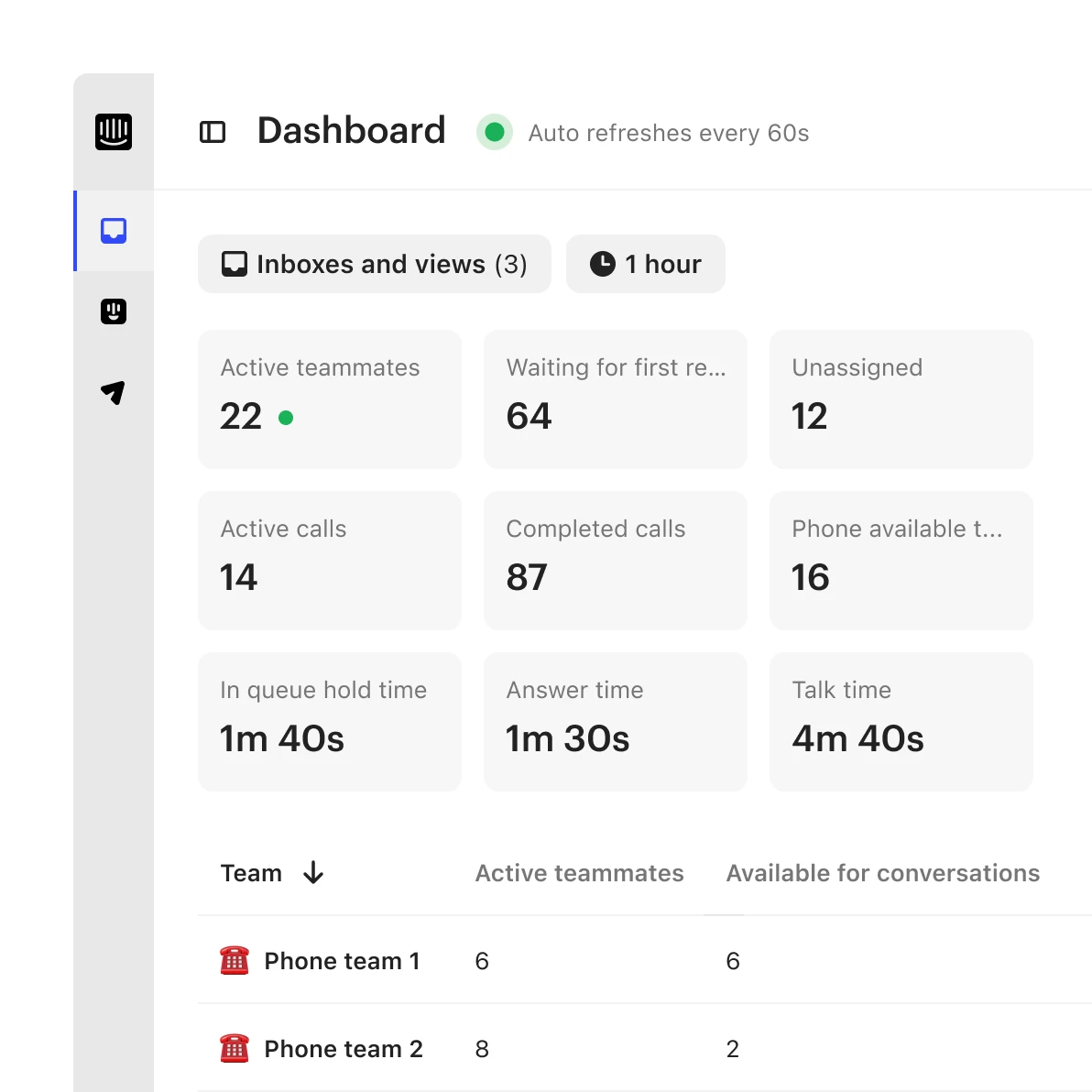Select the Phone team 2 row name
This screenshot has height=1092, width=1092.
point(344,1048)
